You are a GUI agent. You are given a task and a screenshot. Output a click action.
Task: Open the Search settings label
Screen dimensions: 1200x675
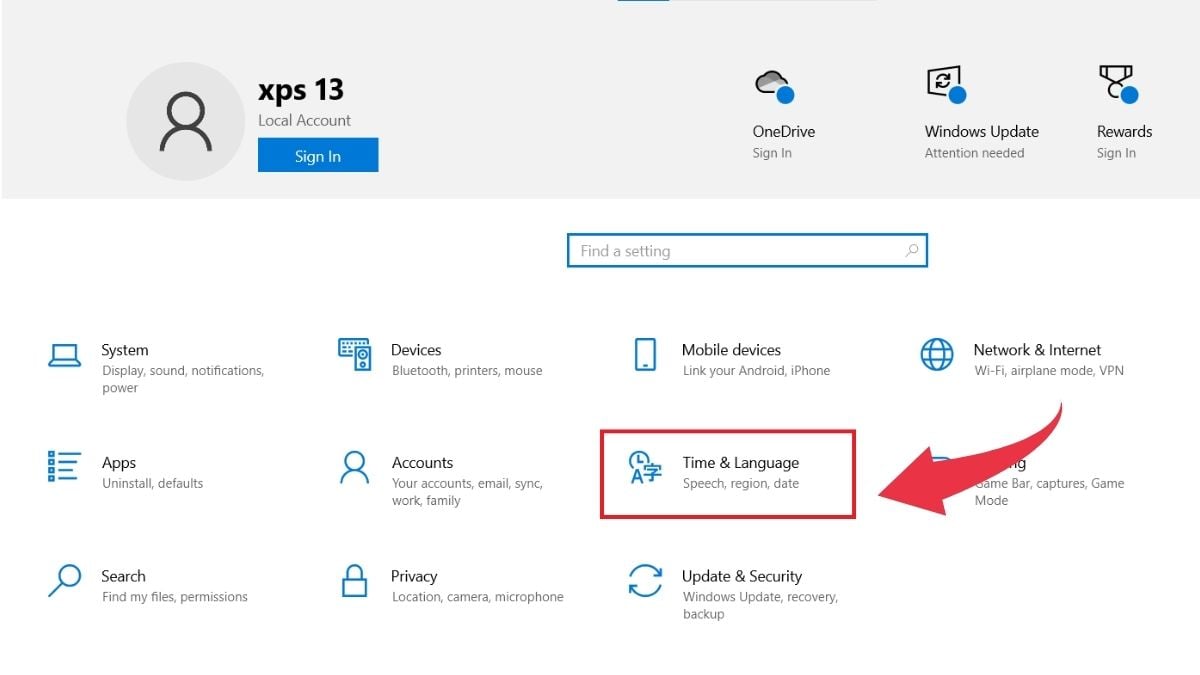pos(123,576)
